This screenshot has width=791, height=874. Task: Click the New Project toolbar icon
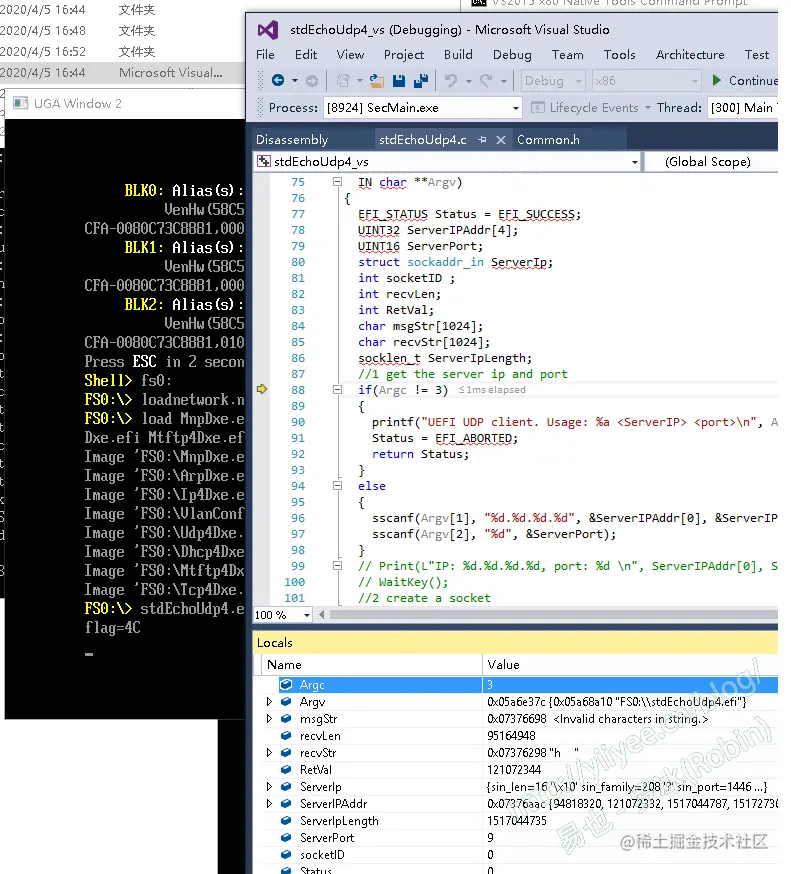343,81
